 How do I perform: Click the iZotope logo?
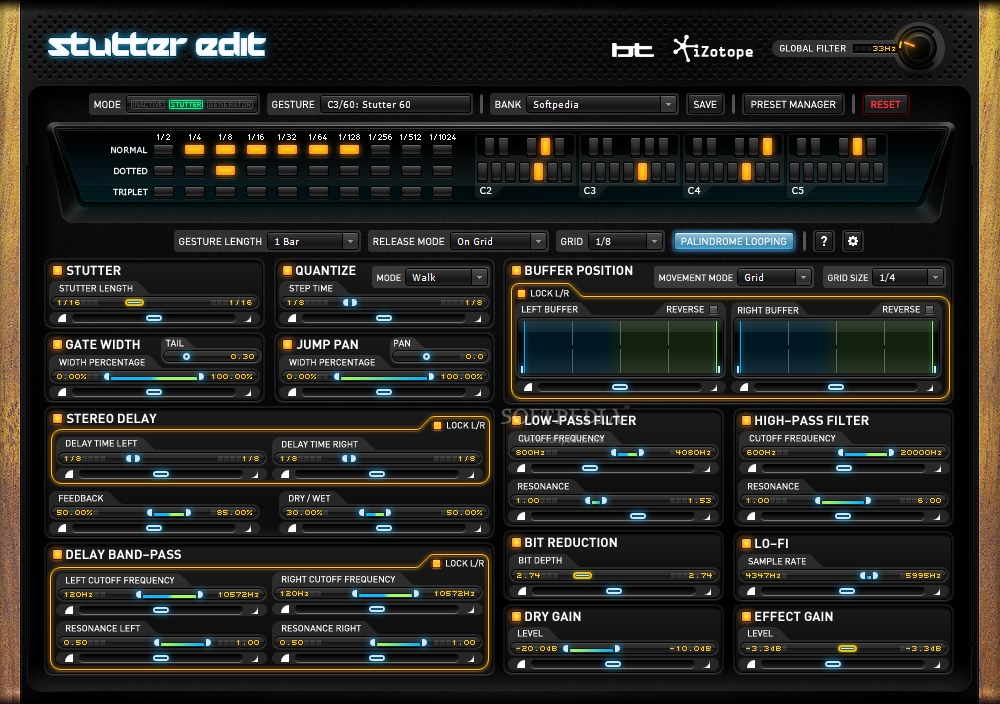[713, 49]
